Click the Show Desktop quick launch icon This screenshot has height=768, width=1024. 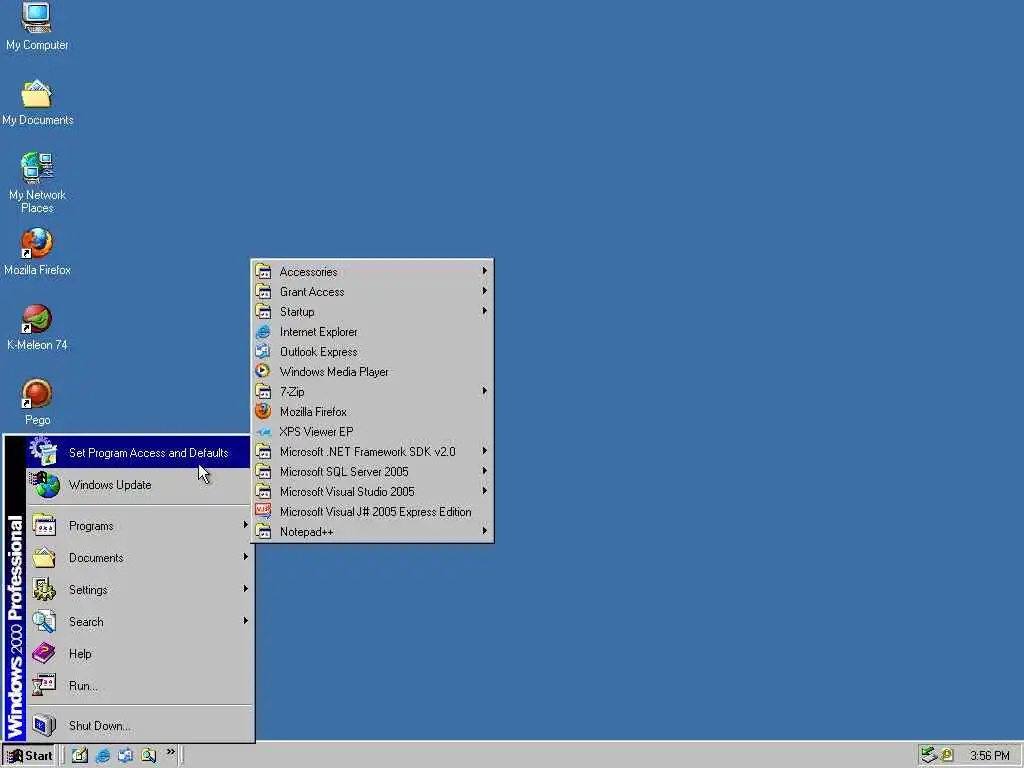coord(80,755)
